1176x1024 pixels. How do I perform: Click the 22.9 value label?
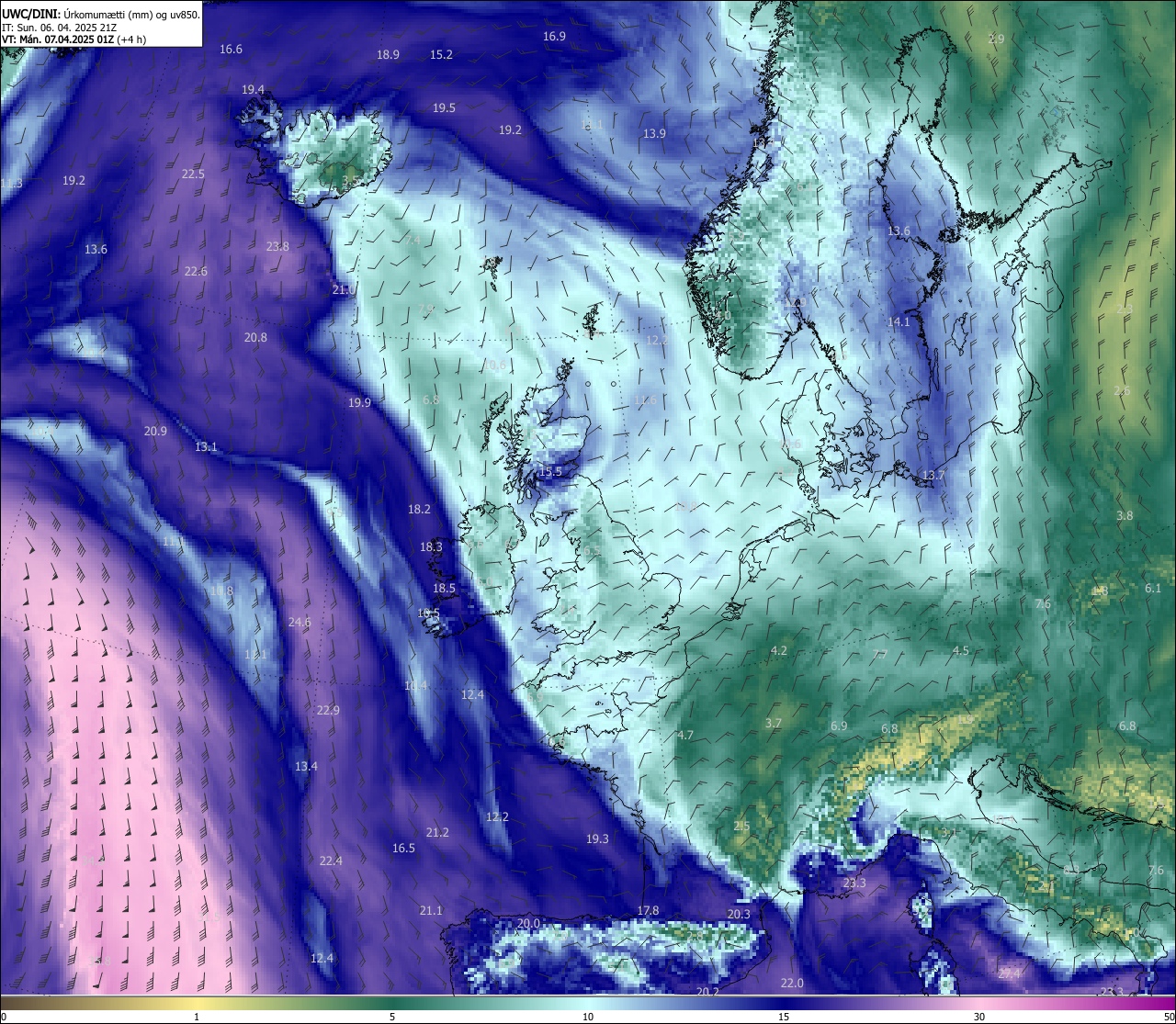(328, 711)
